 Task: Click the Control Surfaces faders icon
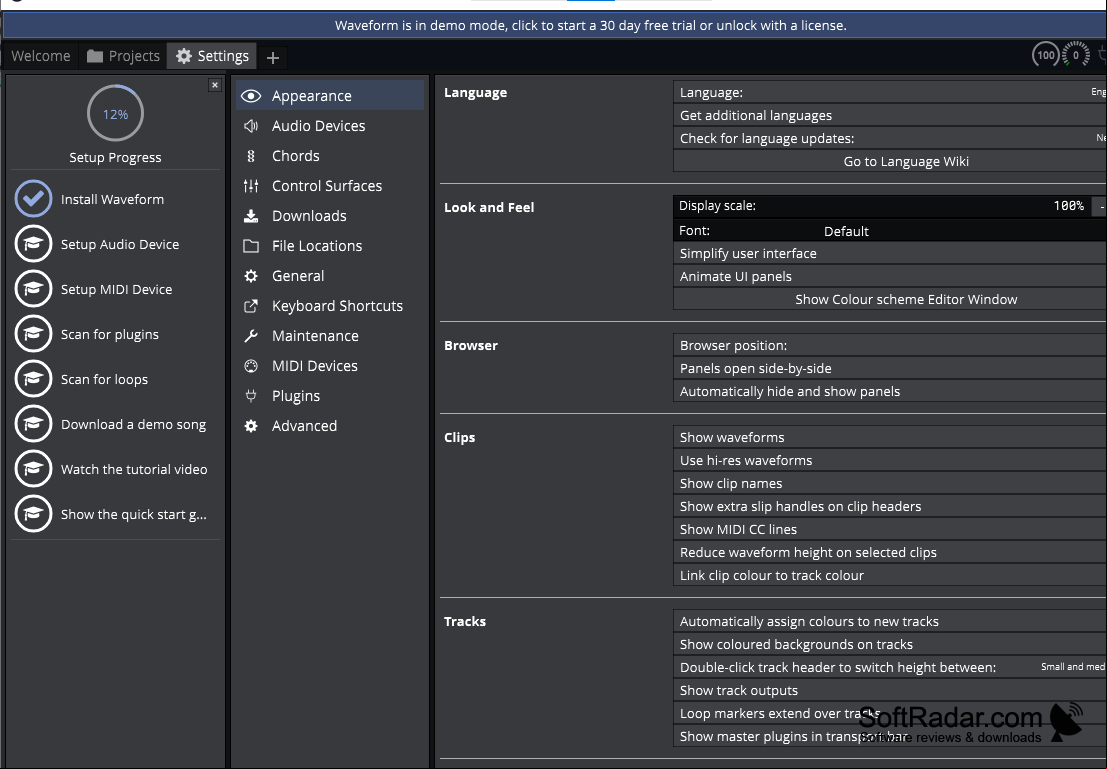tap(251, 186)
